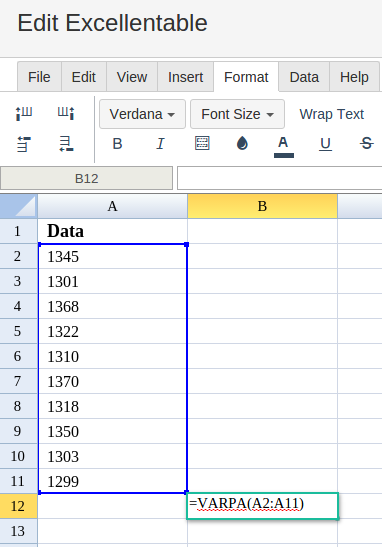Open the Verdana font dropdown

(x=142, y=114)
